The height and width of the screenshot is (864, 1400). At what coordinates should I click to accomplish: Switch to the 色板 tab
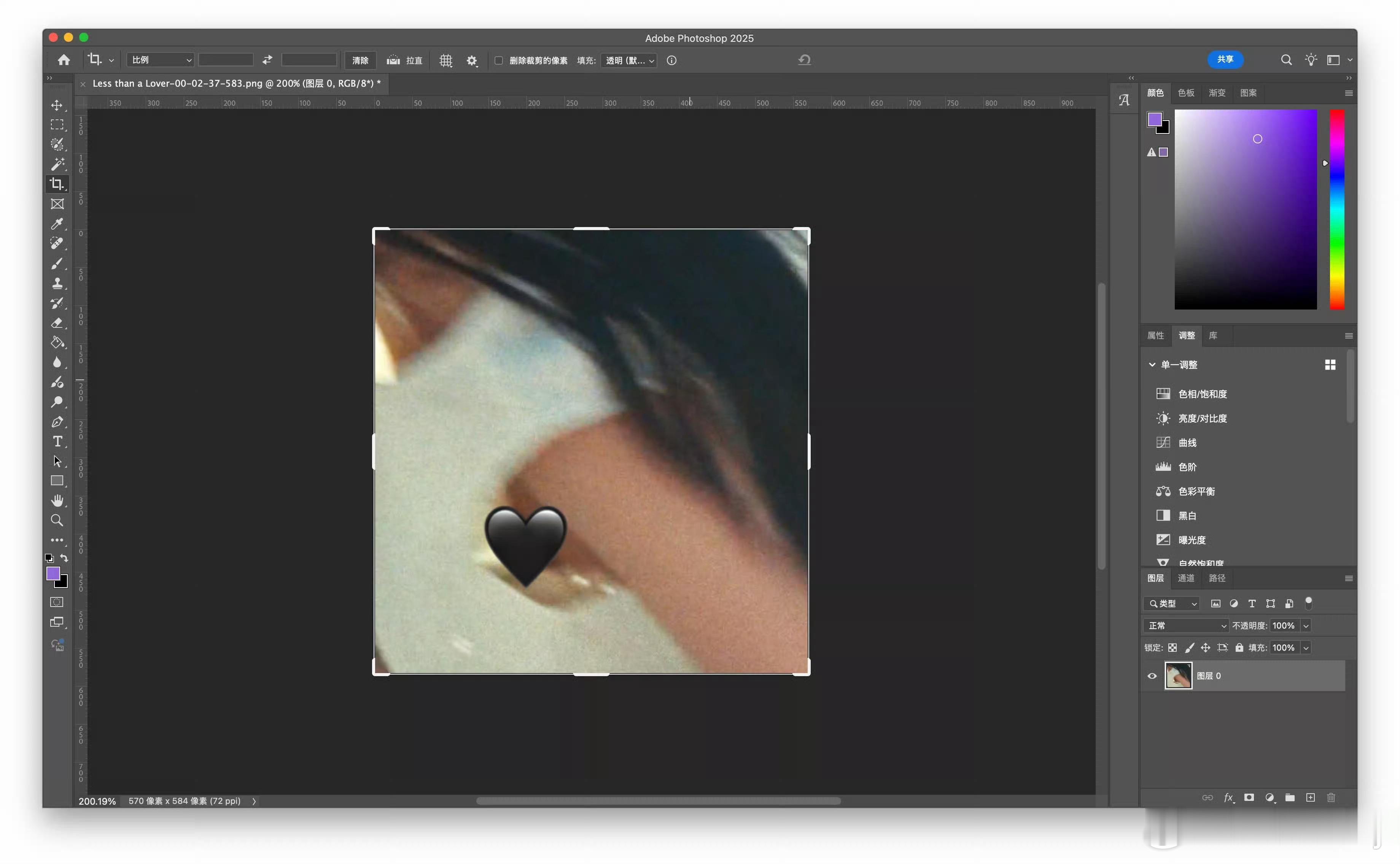[x=1186, y=92]
